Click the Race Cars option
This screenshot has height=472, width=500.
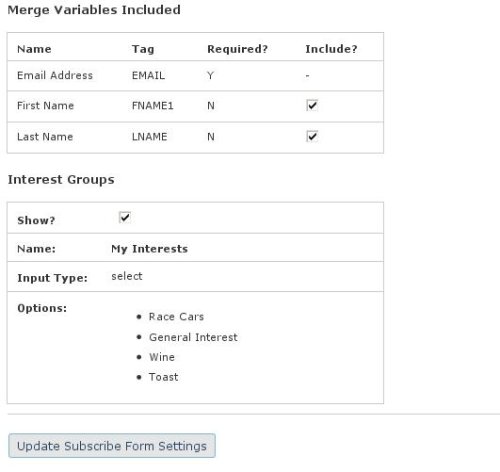176,317
